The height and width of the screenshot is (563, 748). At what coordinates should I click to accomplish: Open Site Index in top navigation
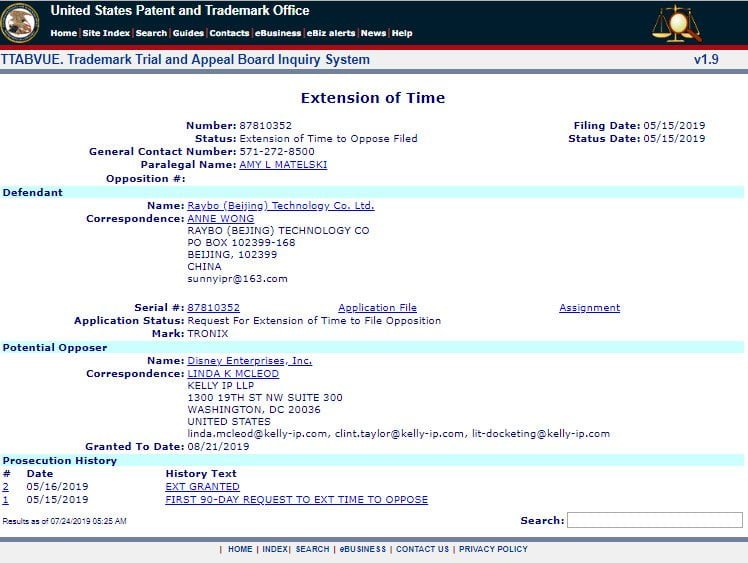pos(106,33)
